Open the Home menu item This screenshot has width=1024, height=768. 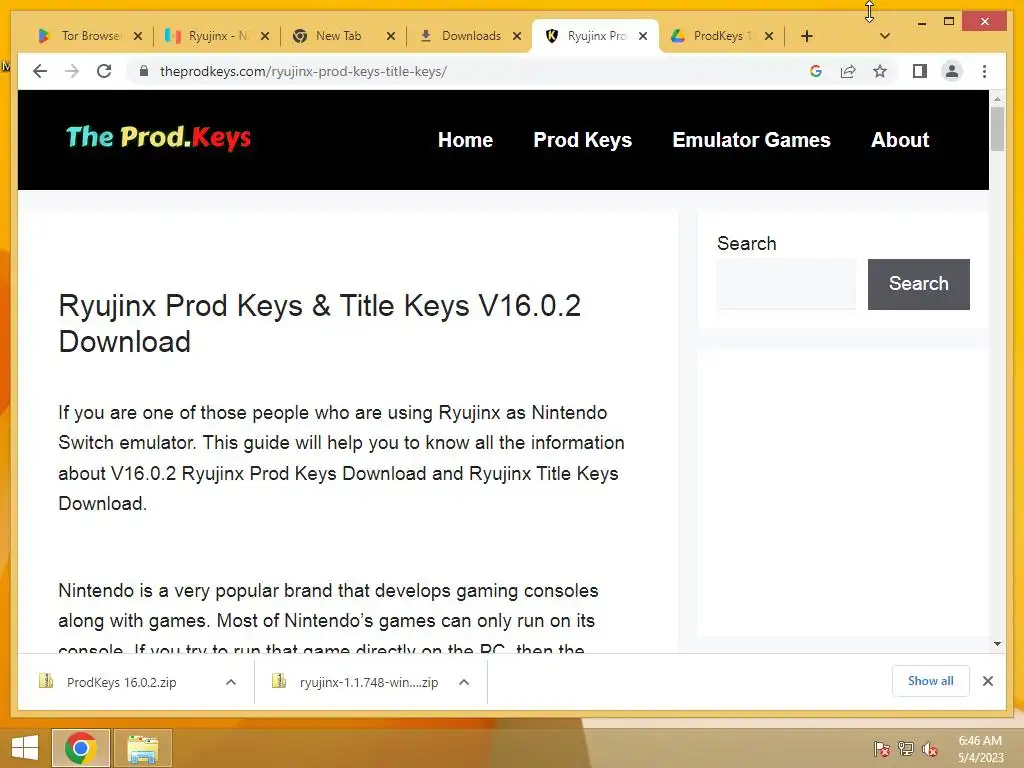click(465, 140)
